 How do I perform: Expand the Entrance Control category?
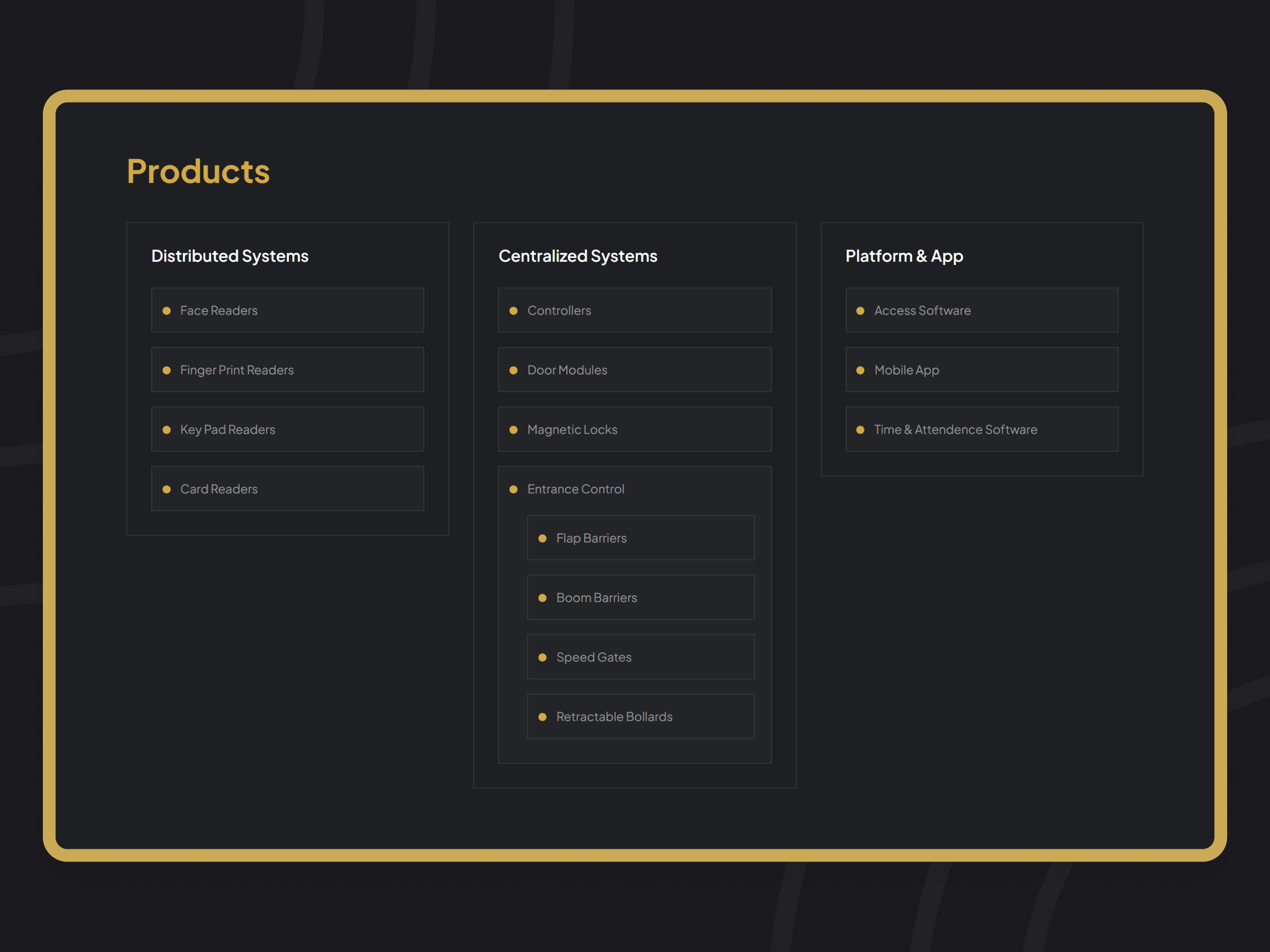pyautogui.click(x=576, y=489)
